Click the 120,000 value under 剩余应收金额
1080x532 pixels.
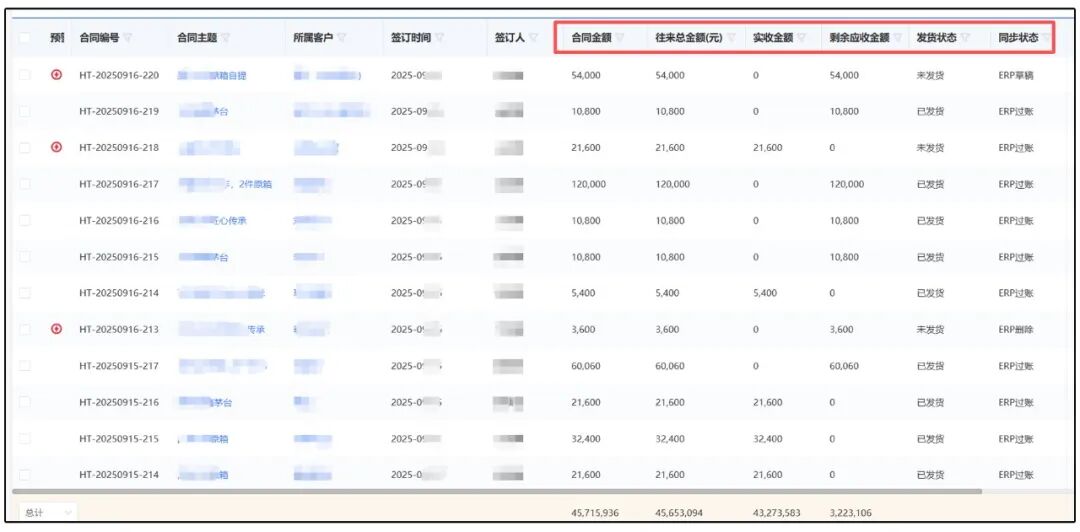[847, 184]
